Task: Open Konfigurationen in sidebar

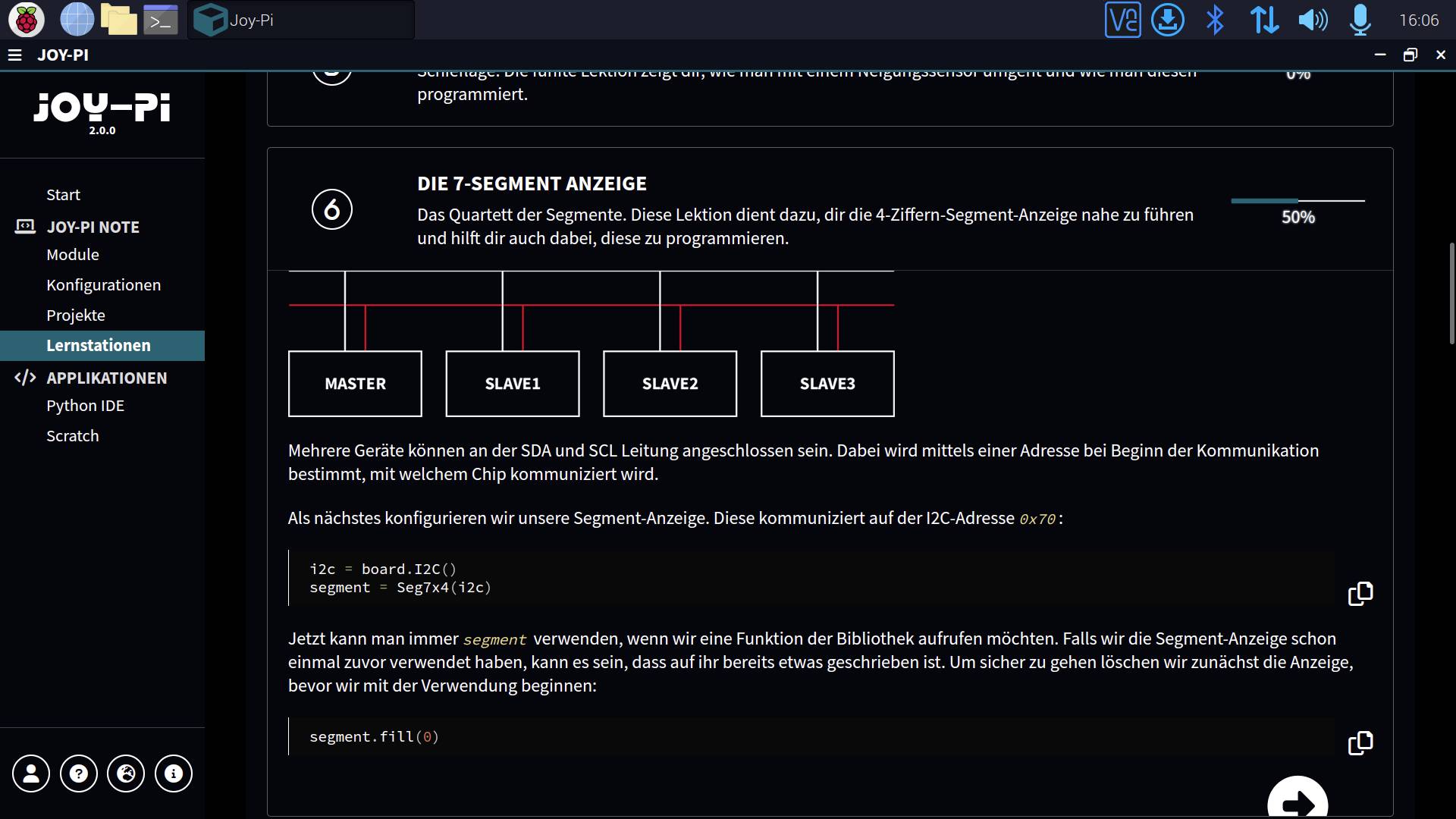Action: [103, 285]
